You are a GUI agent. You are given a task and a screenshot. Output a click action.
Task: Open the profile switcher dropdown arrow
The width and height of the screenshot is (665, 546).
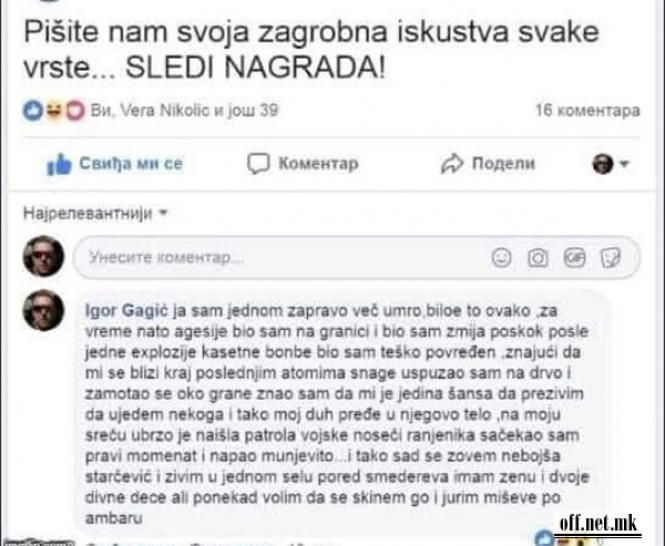(623, 164)
